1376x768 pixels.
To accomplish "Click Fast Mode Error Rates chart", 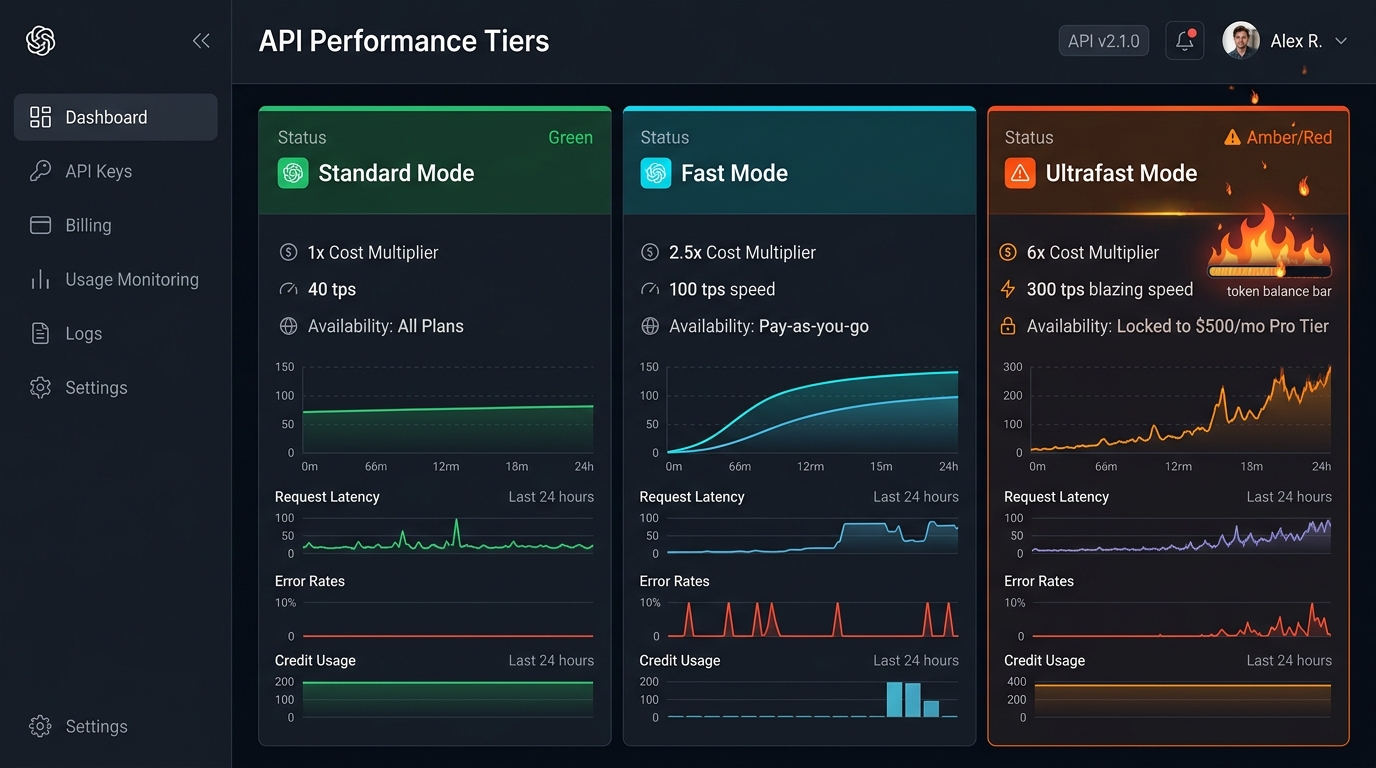I will tap(812, 619).
